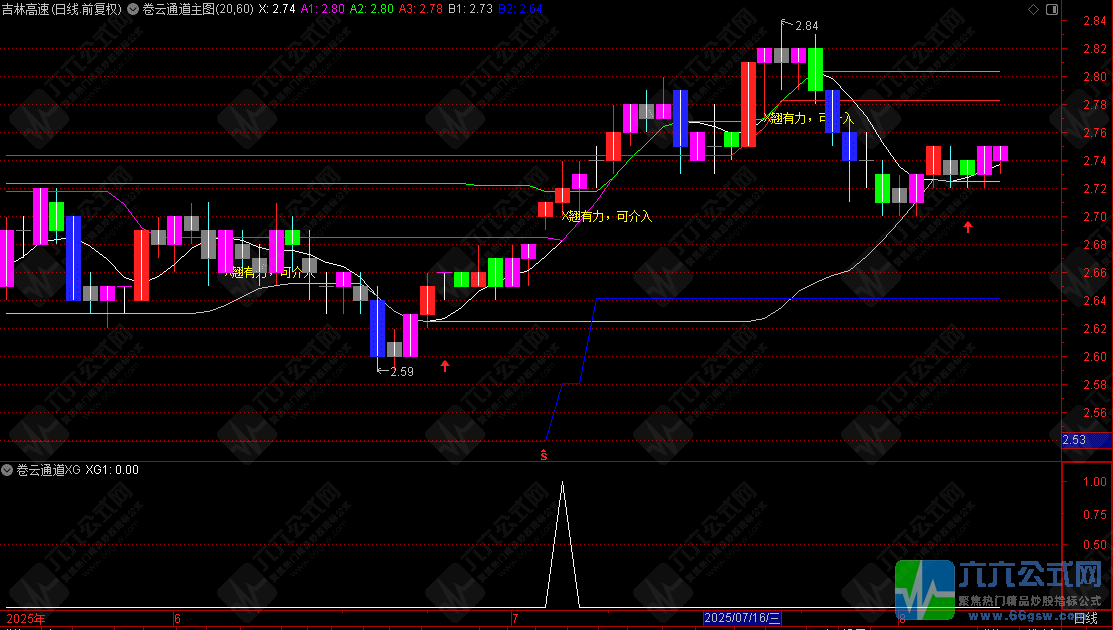Click the 2025/07/16/三 date marker
Screen dimensions: 1113x630
(x=742, y=618)
